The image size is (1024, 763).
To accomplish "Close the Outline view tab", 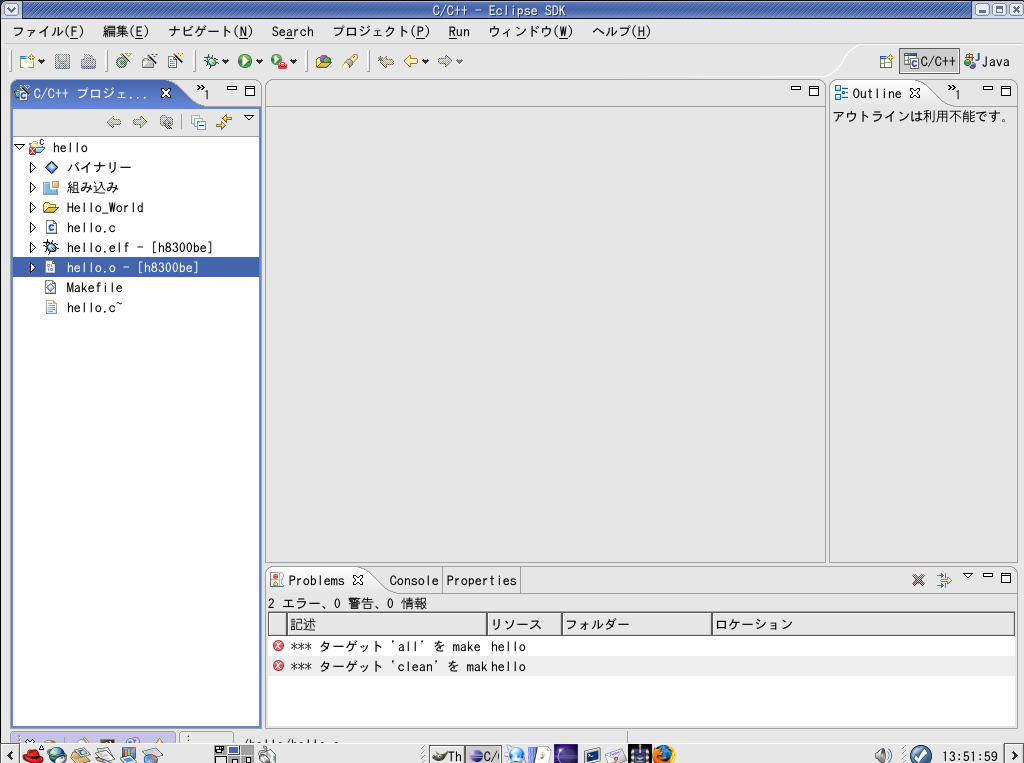I will 915,93.
